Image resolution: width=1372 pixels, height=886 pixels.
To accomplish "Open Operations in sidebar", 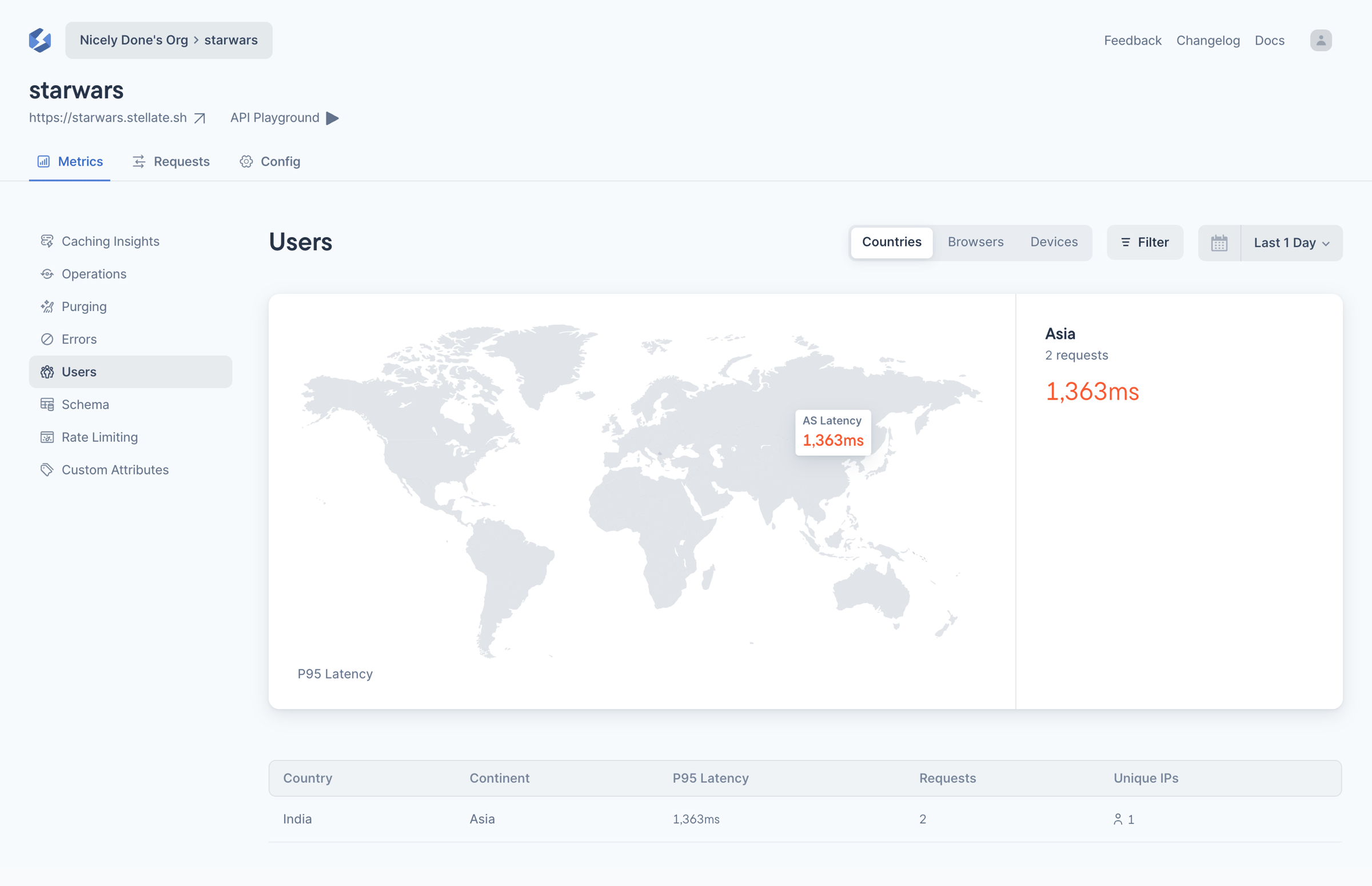I will click(130, 274).
